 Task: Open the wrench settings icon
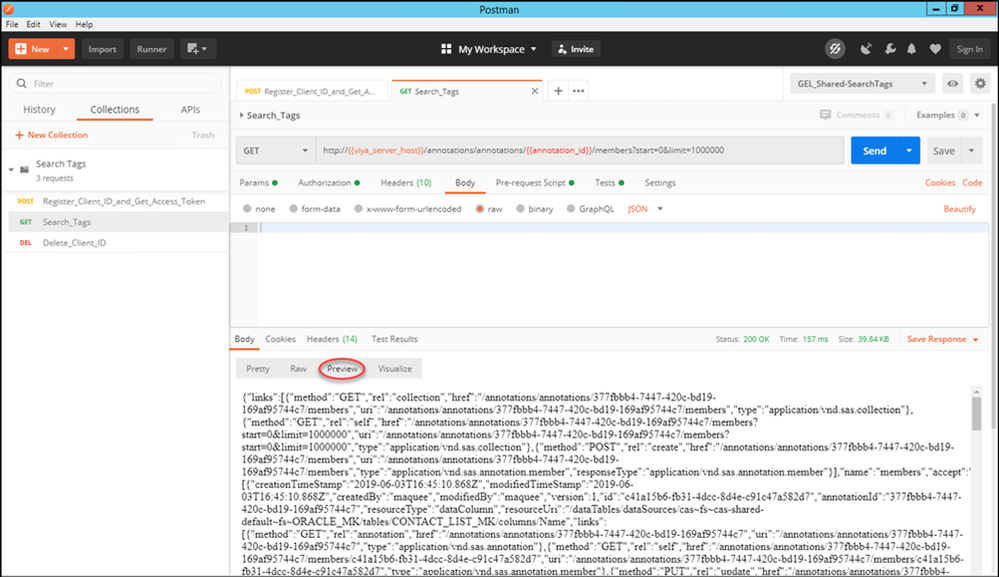tap(890, 49)
